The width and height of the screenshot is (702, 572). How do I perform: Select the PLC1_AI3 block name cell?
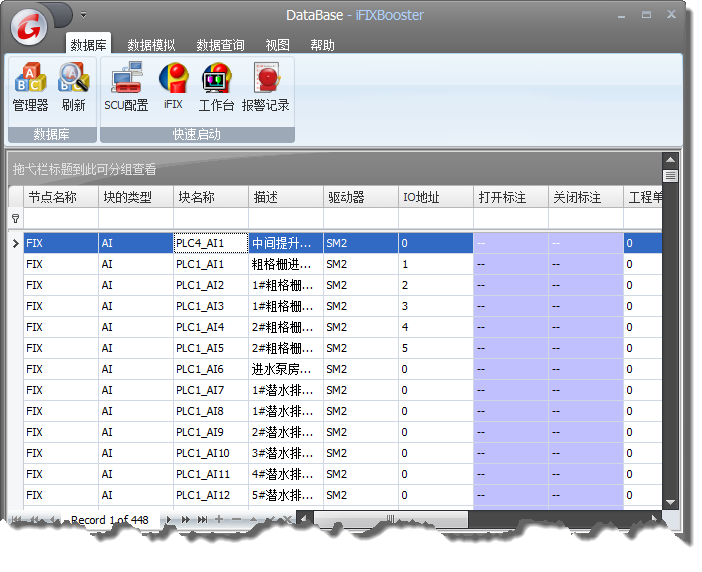coord(211,306)
